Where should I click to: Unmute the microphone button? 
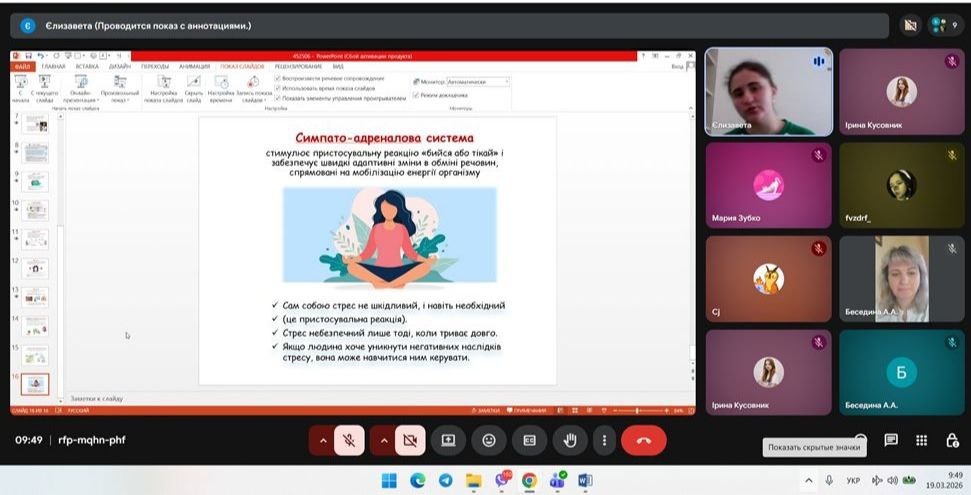[349, 440]
